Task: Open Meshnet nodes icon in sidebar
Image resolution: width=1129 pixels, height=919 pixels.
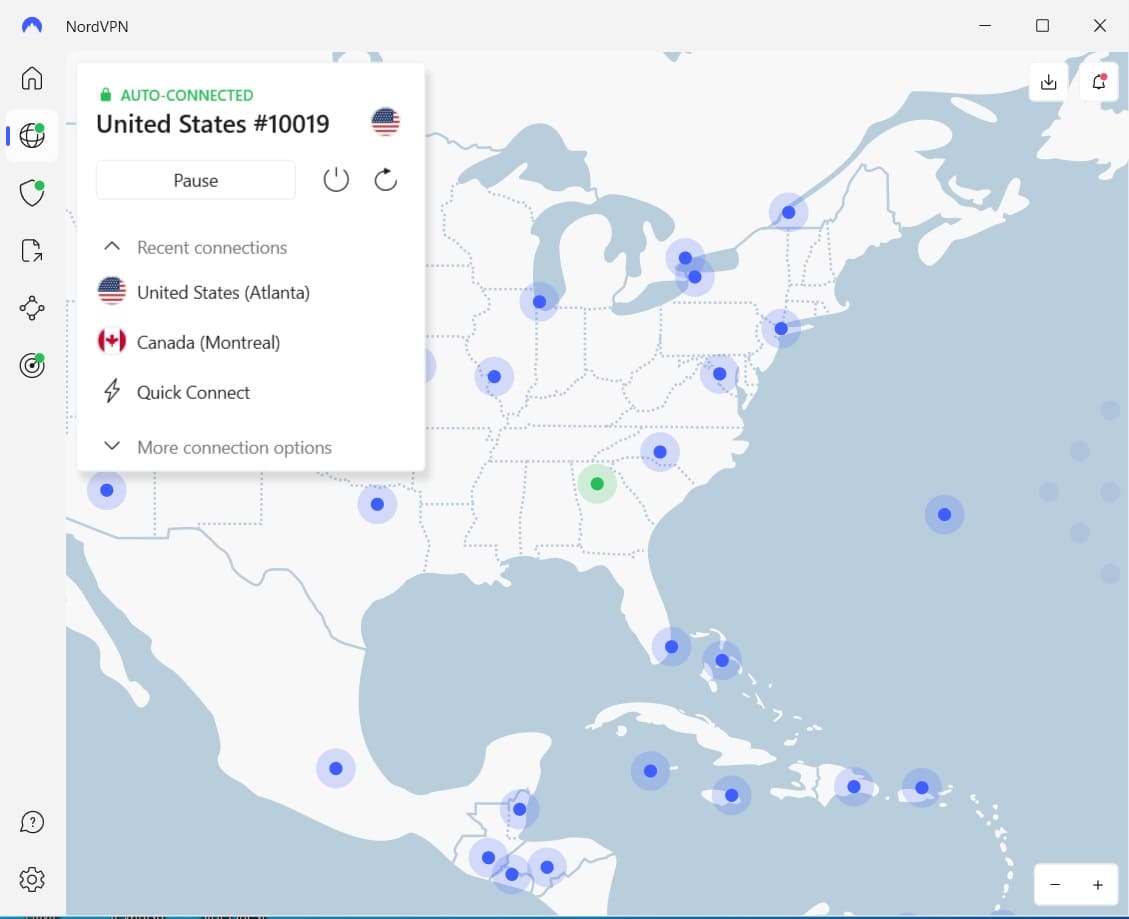Action: [x=32, y=308]
